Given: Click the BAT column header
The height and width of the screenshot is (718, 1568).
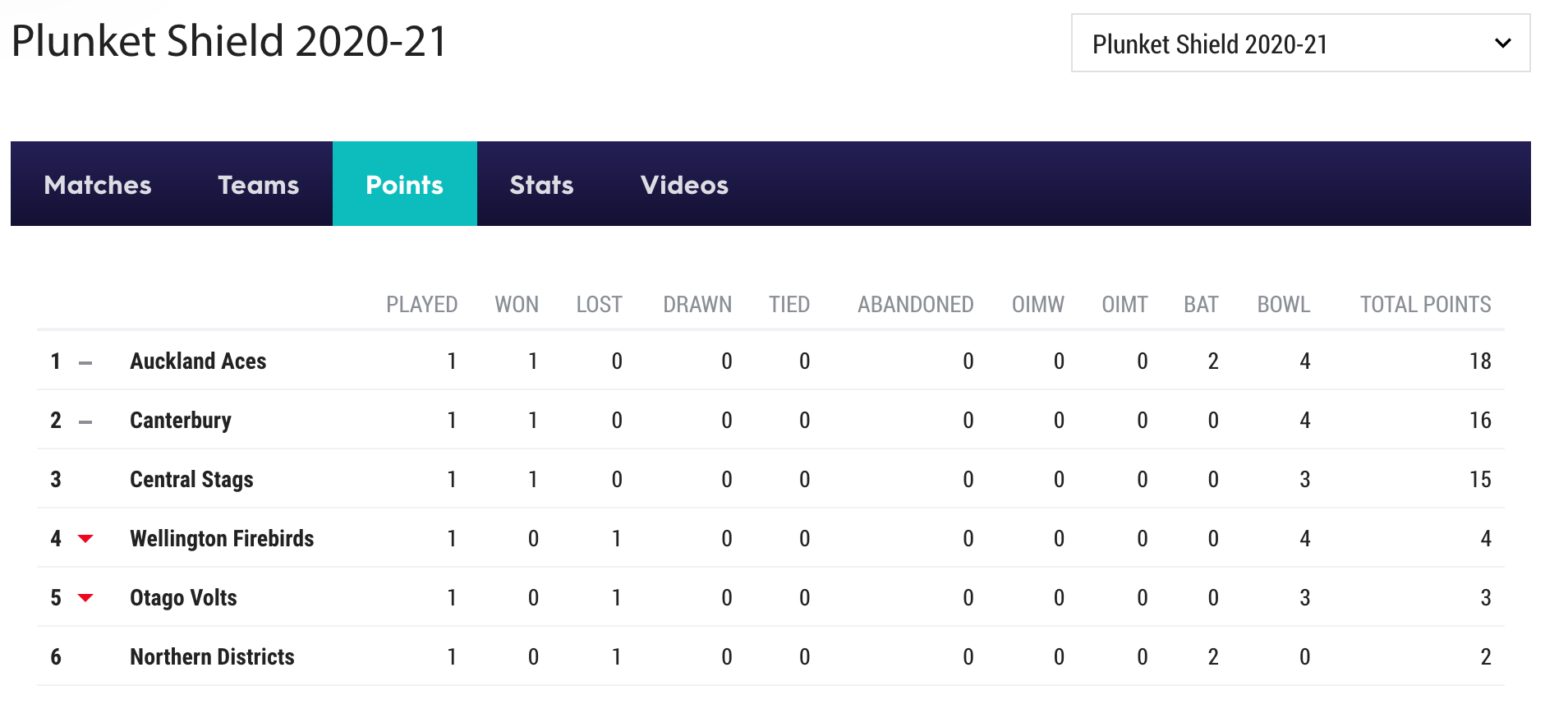Looking at the screenshot, I should (1201, 305).
